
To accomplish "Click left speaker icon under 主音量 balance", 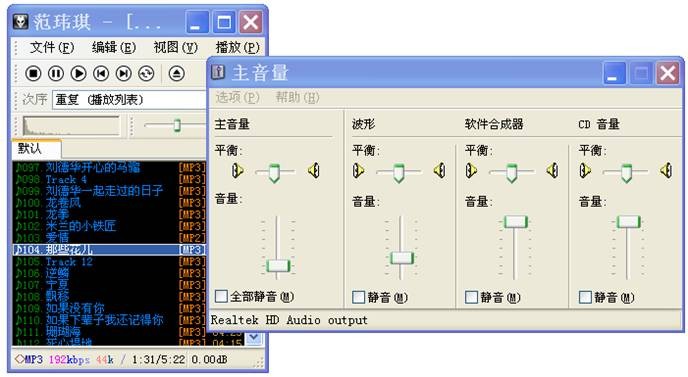I will [237, 170].
